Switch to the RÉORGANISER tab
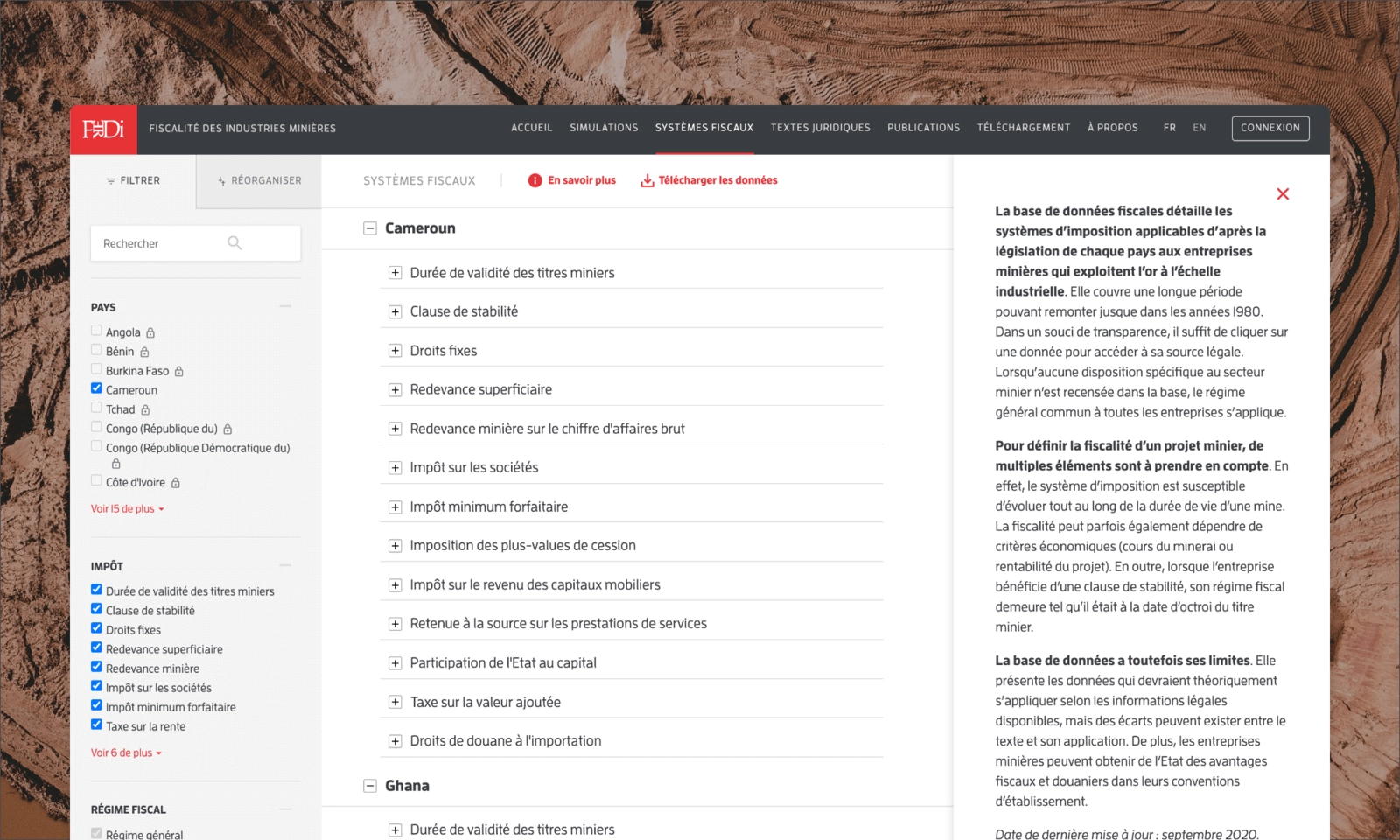 click(259, 181)
